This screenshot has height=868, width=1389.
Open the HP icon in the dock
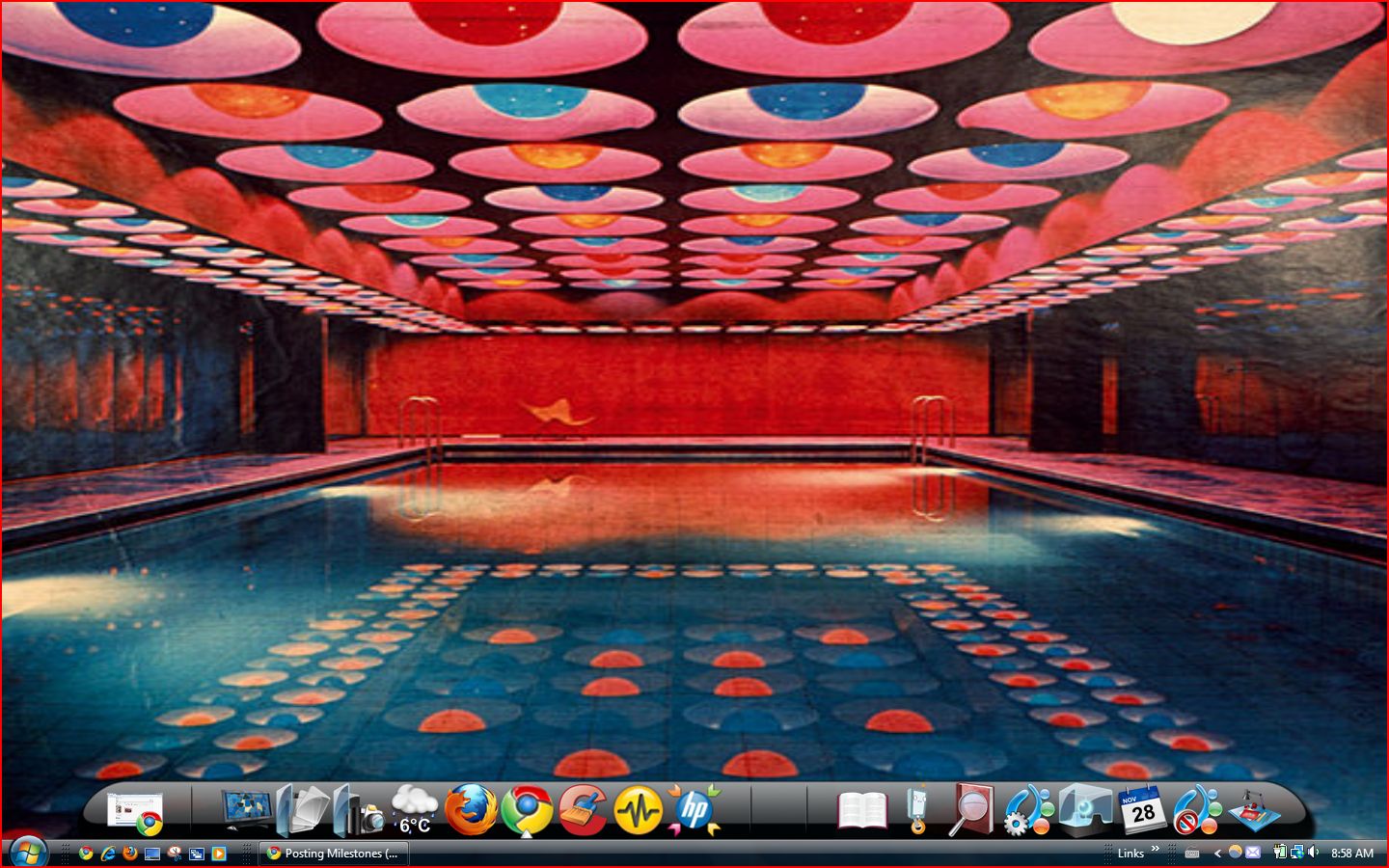click(694, 810)
